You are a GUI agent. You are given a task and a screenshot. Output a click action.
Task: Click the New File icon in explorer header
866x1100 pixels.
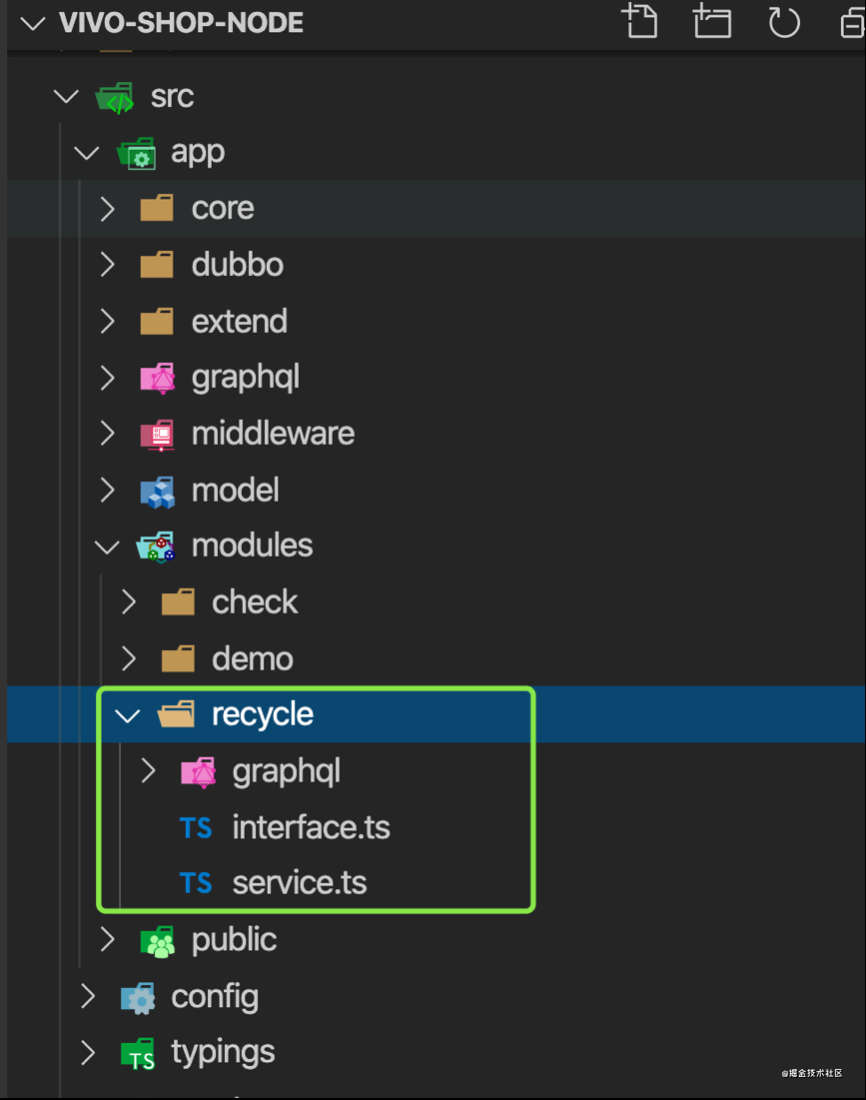click(x=639, y=20)
